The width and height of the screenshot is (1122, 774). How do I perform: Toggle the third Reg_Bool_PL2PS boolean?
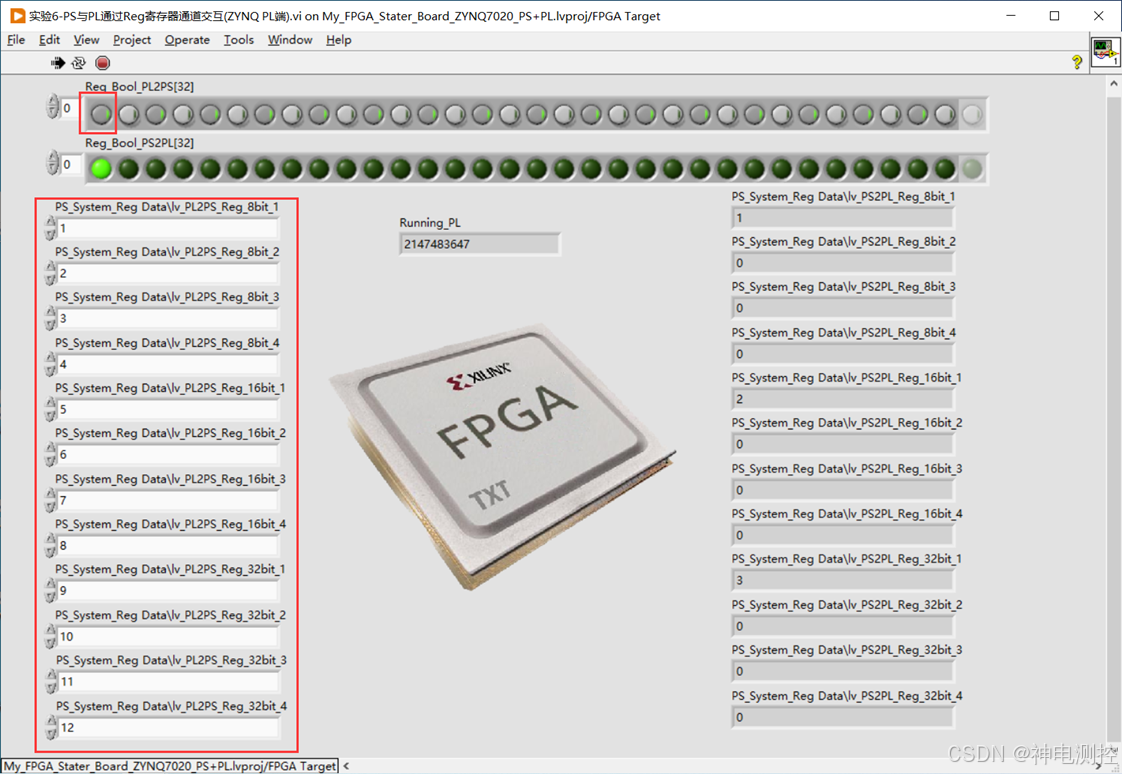coord(156,114)
